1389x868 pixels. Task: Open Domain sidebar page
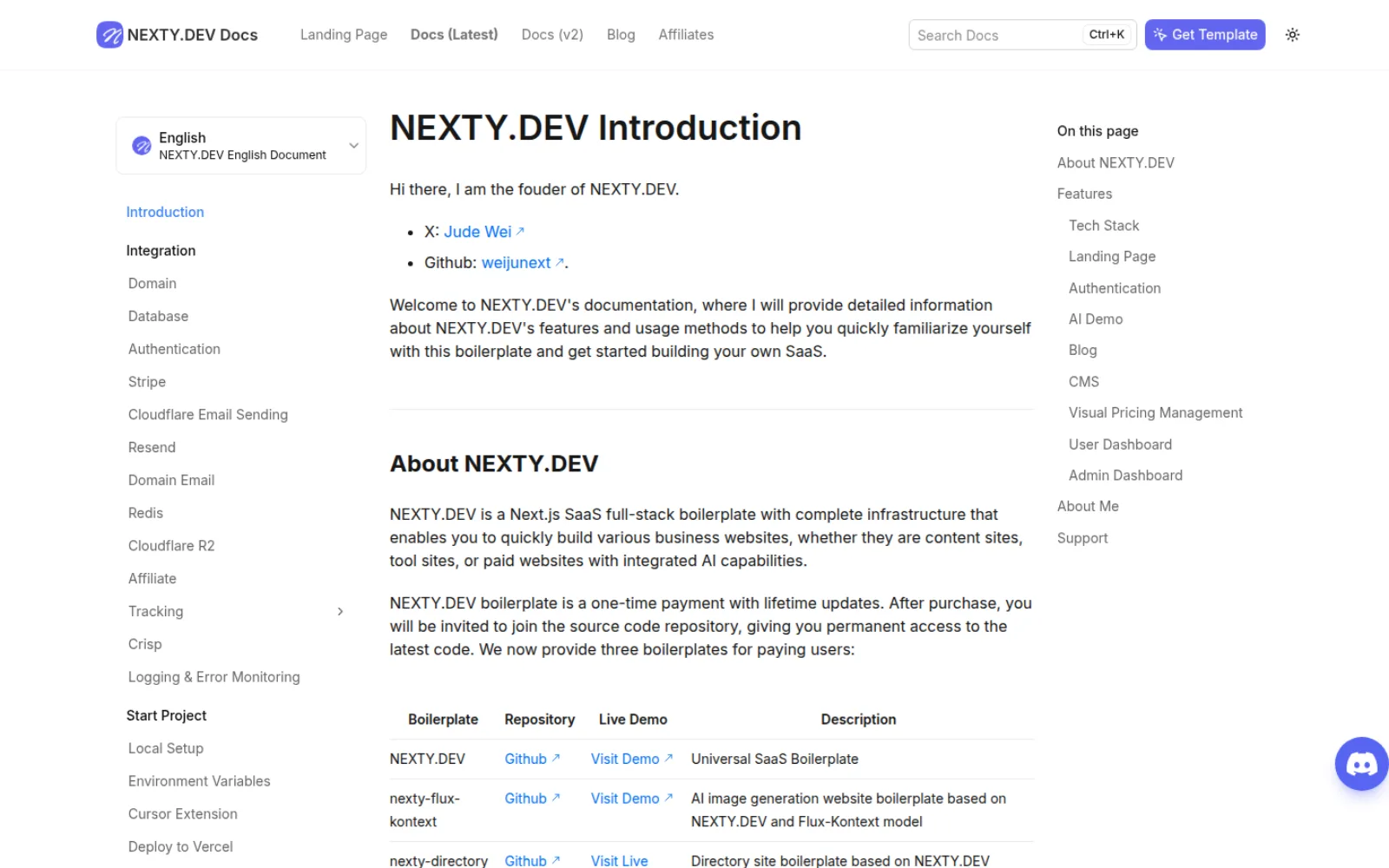point(152,283)
